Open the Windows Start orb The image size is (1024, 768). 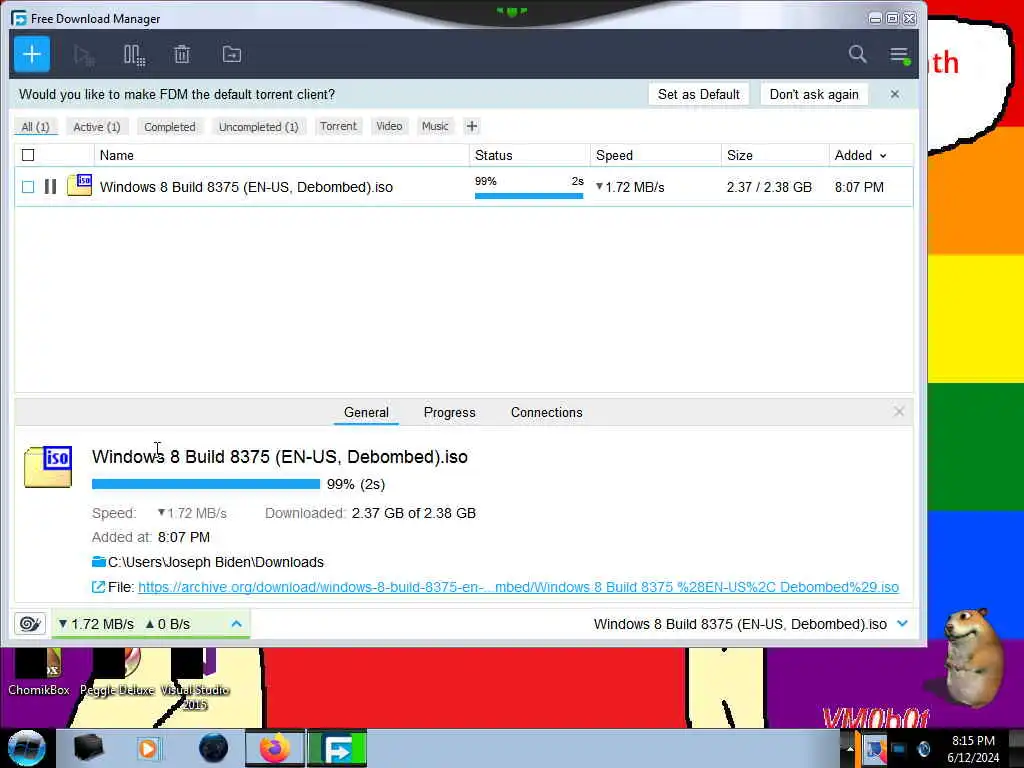[x=27, y=748]
